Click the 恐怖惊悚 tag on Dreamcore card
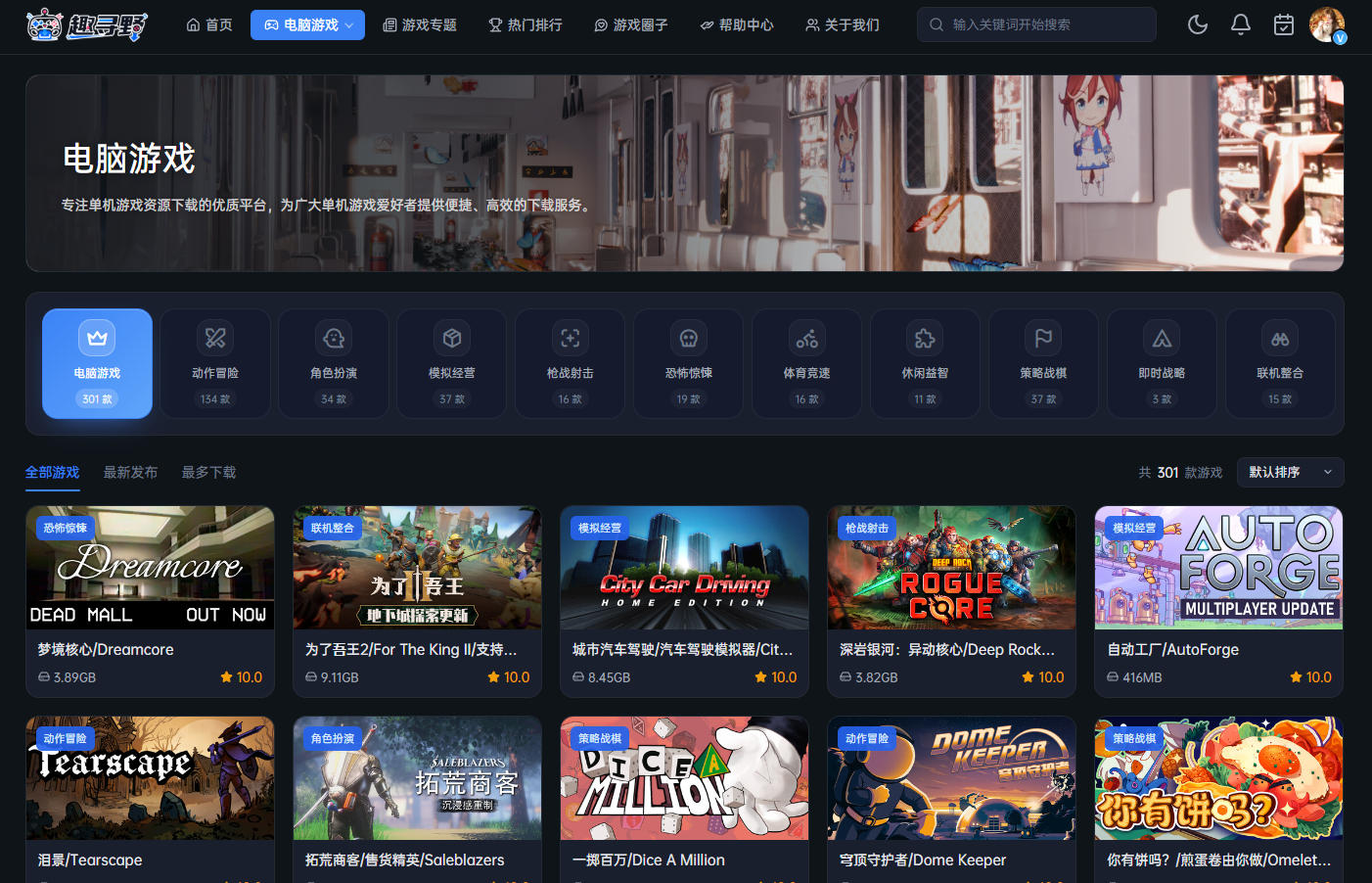 66,528
